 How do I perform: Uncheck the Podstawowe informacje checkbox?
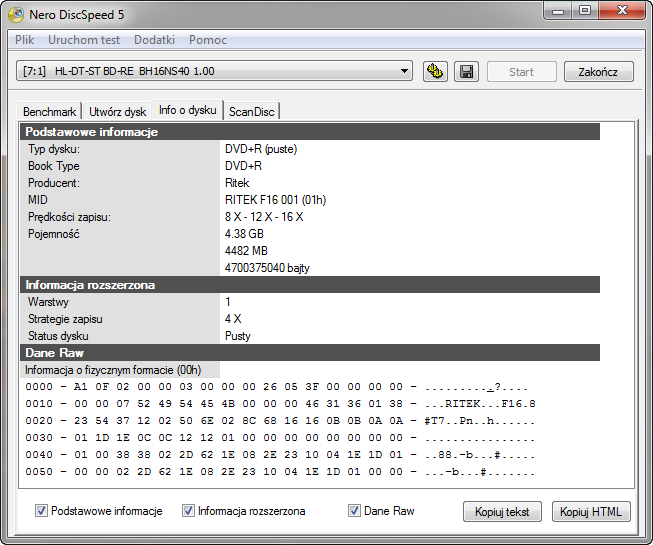click(x=41, y=510)
